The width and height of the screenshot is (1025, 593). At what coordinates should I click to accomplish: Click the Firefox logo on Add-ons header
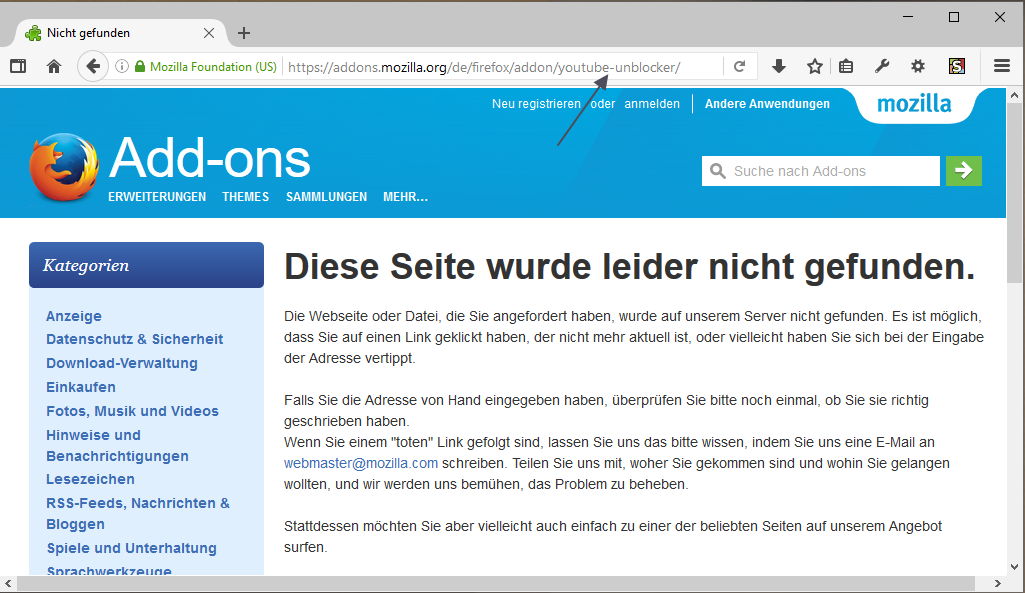(x=64, y=167)
